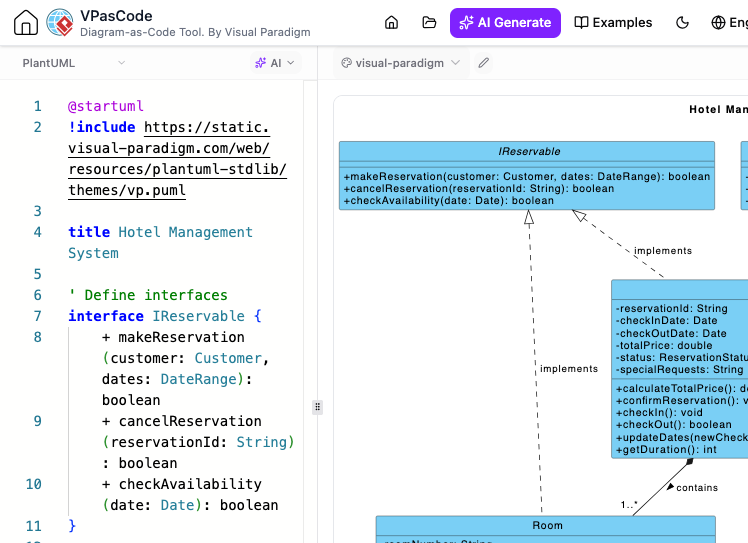
Task: Toggle dark mode moon icon
Action: point(683,22)
